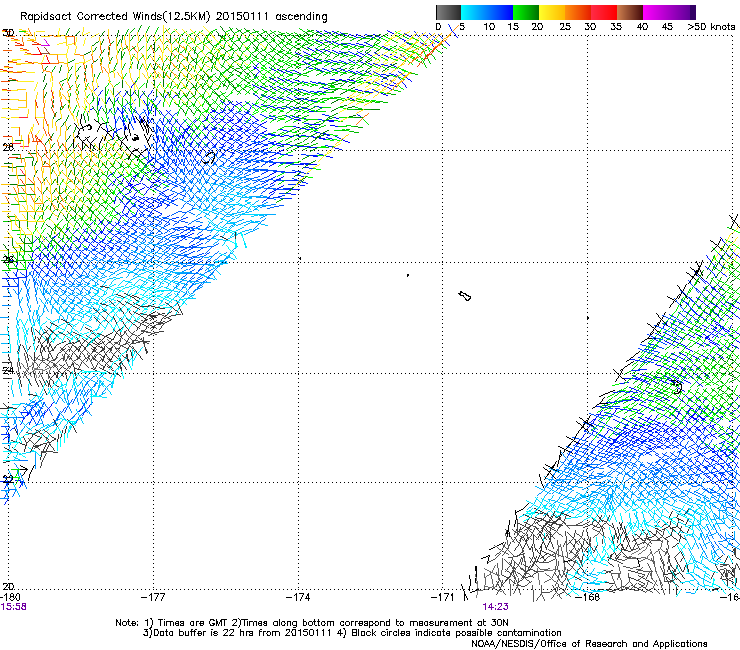740x650 pixels.
Task: Click the yellow 20-25 knots legend segment
Action: 552,12
